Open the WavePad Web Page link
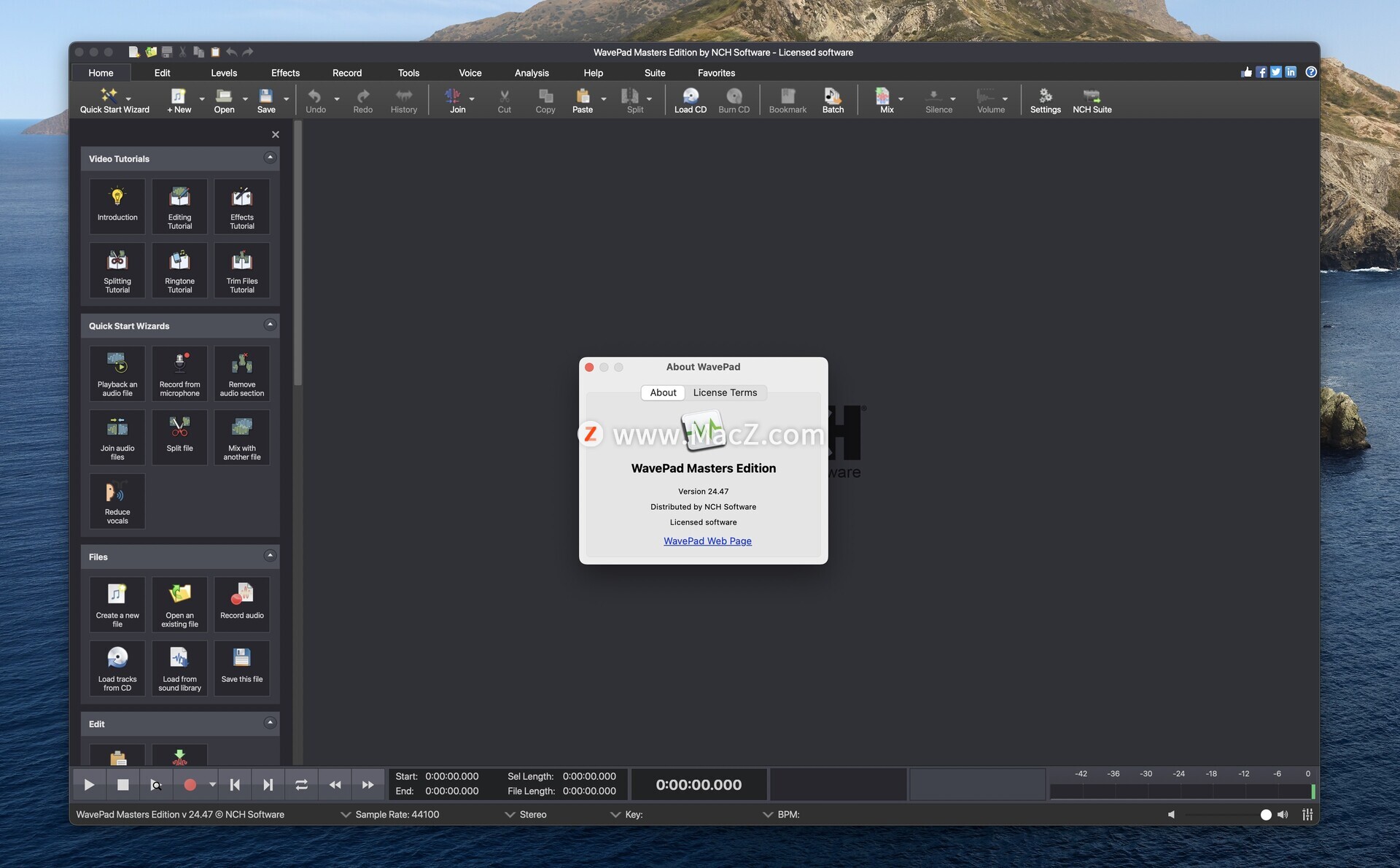Screen dimensions: 1400x868 point(707,541)
